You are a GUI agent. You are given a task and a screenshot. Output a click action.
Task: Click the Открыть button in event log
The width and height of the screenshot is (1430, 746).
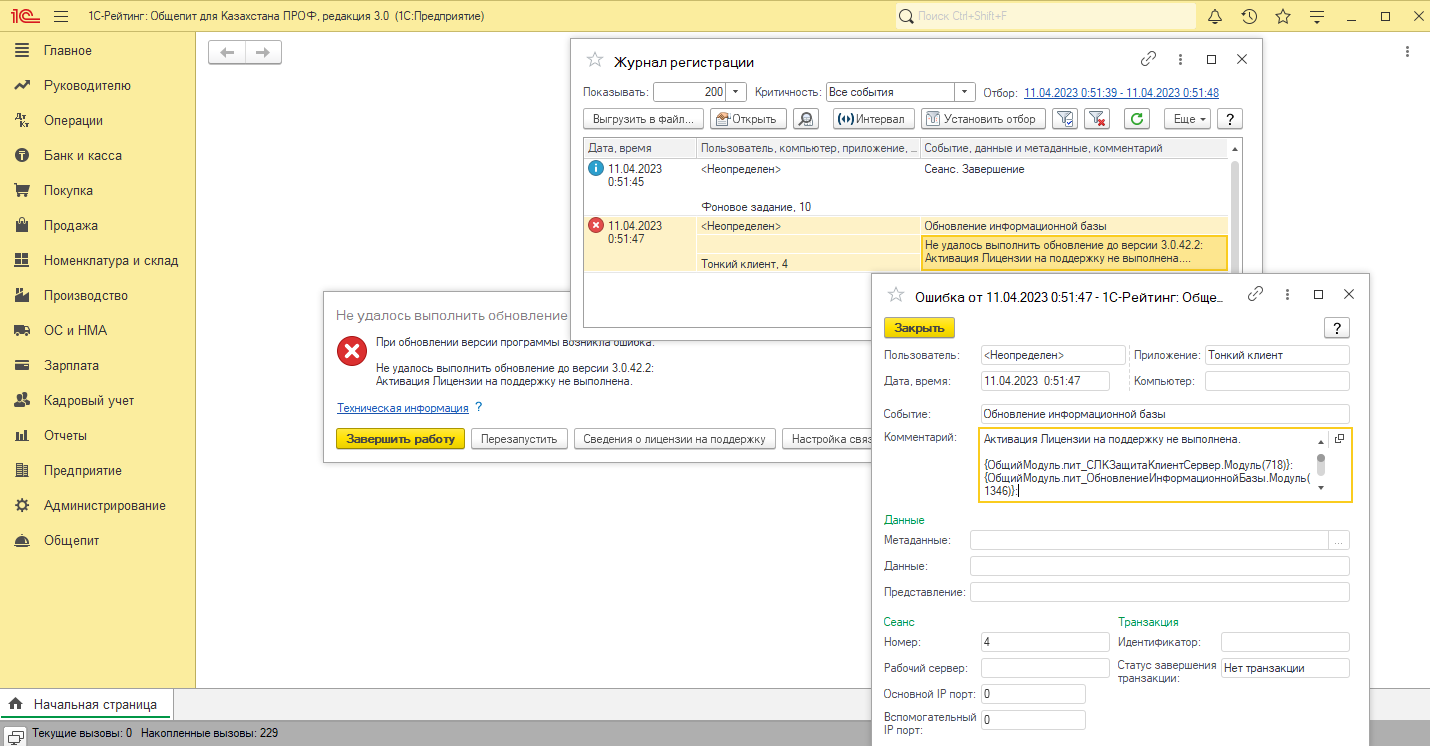click(748, 119)
